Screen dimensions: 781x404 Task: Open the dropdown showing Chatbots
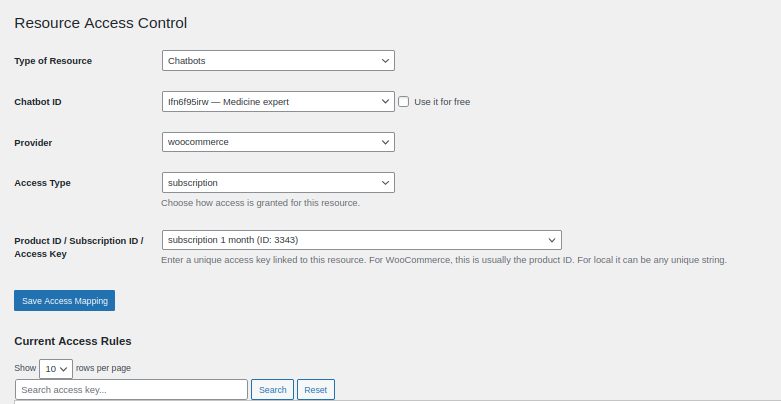click(x=270, y=61)
